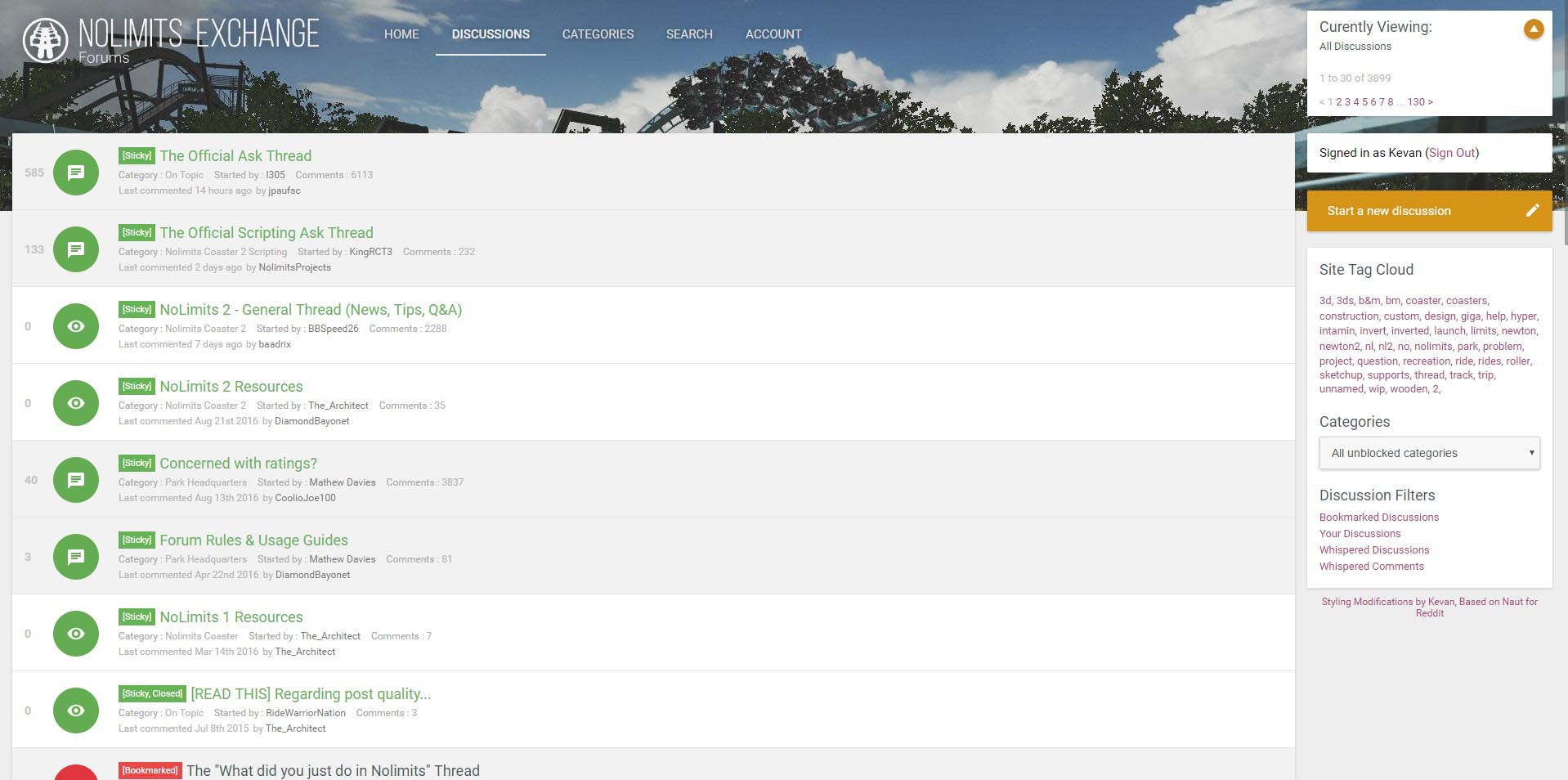Go to page 2 in pagination
Image resolution: width=1568 pixels, height=780 pixels.
(x=1339, y=102)
